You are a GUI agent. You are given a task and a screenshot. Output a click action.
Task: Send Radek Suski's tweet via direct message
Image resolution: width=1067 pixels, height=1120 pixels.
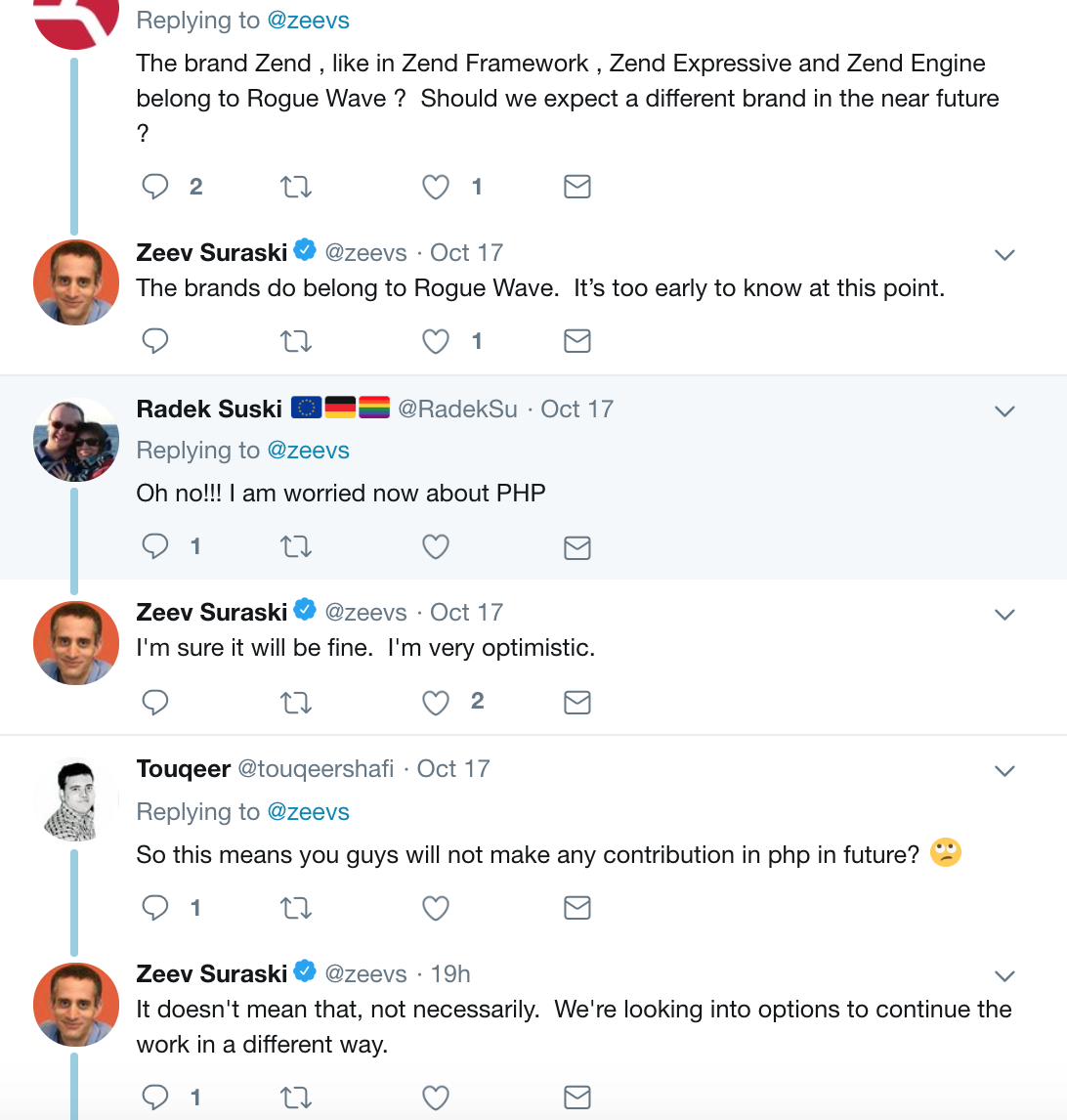tap(577, 548)
